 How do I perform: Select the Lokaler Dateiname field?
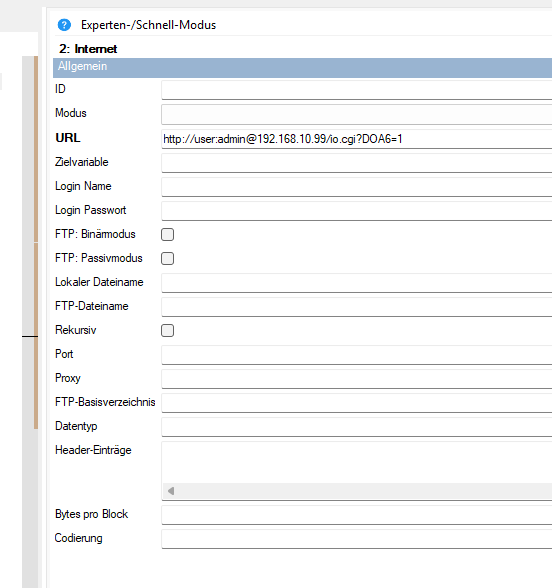[357, 283]
